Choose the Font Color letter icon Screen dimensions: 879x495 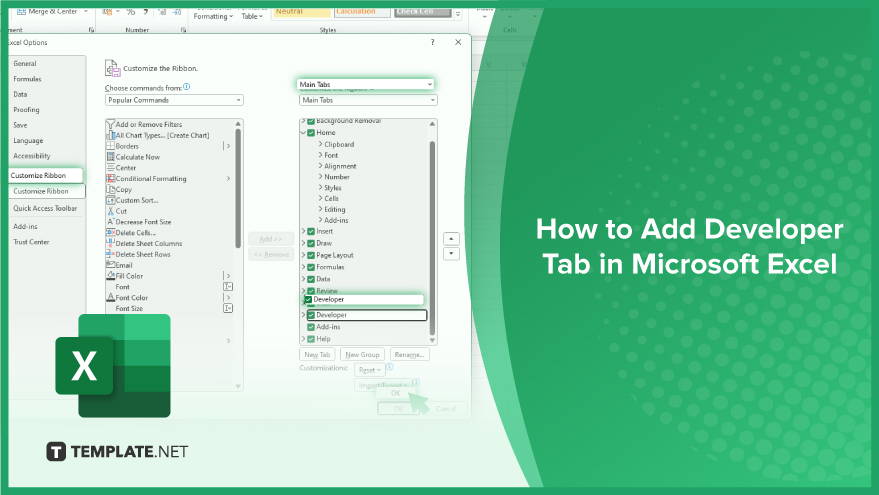point(110,298)
